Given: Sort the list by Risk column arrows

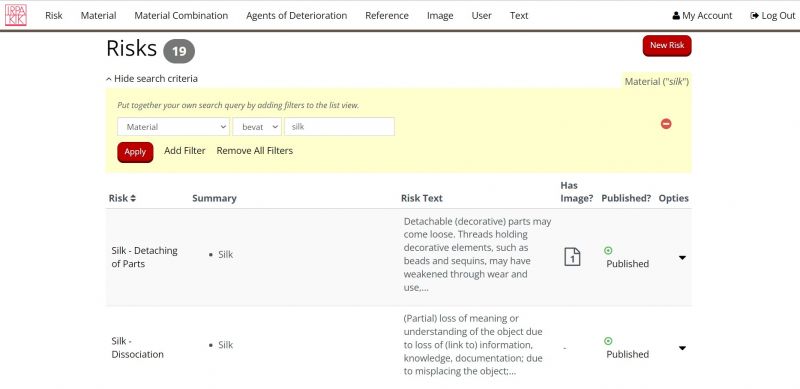Looking at the screenshot, I should tap(133, 198).
